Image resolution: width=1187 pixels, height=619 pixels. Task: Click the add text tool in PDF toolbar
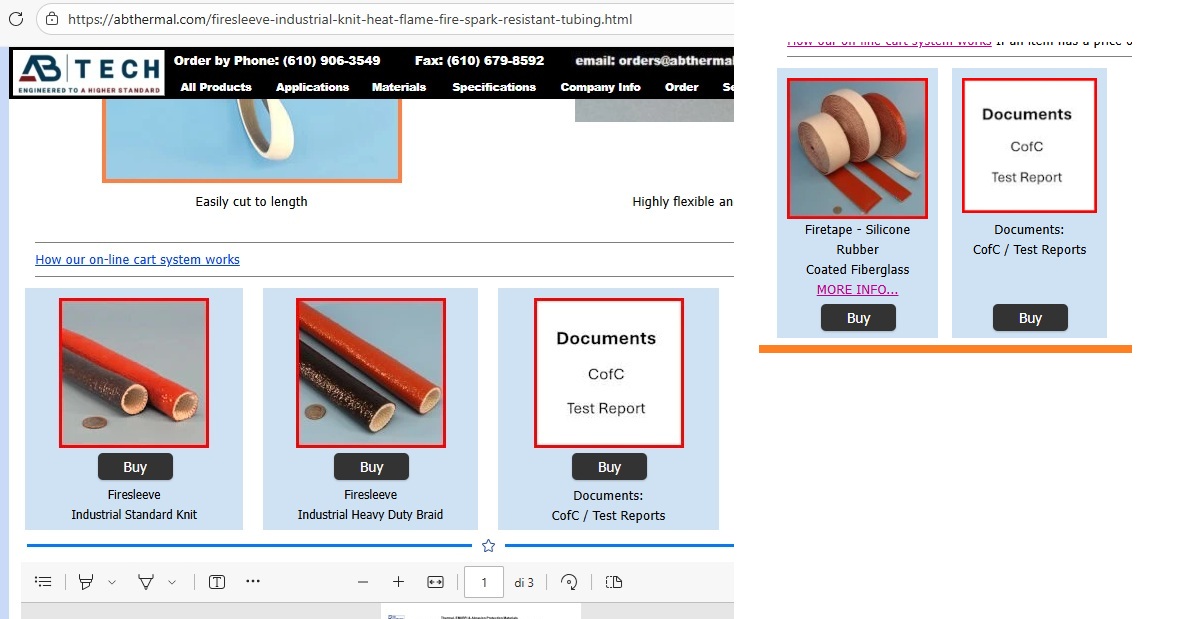[x=217, y=582]
